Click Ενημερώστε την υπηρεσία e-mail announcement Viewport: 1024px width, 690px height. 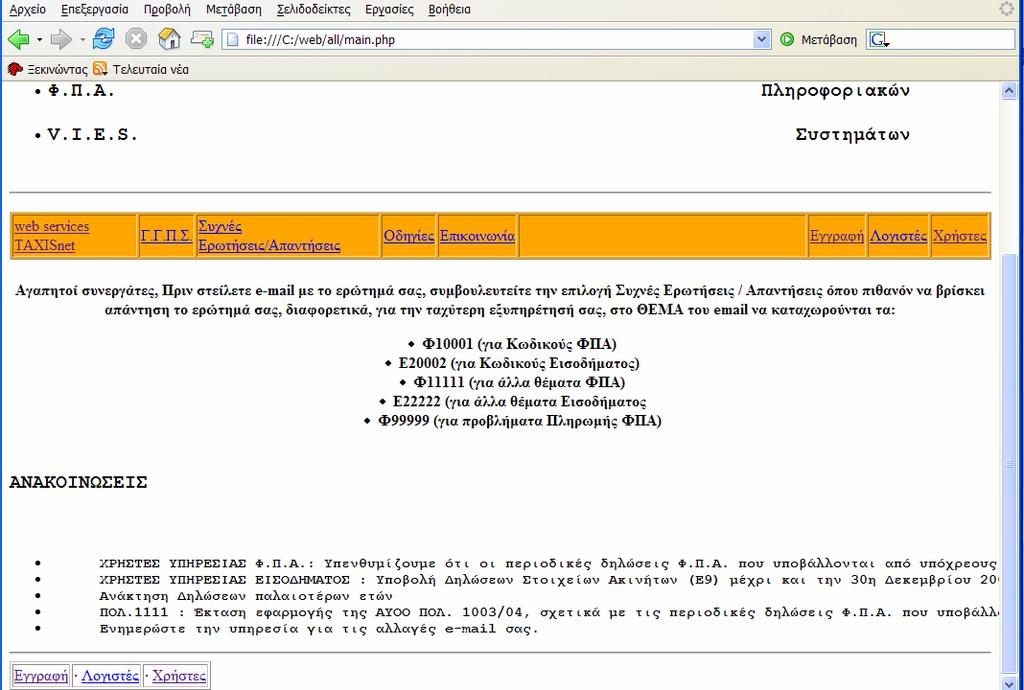tap(319, 629)
